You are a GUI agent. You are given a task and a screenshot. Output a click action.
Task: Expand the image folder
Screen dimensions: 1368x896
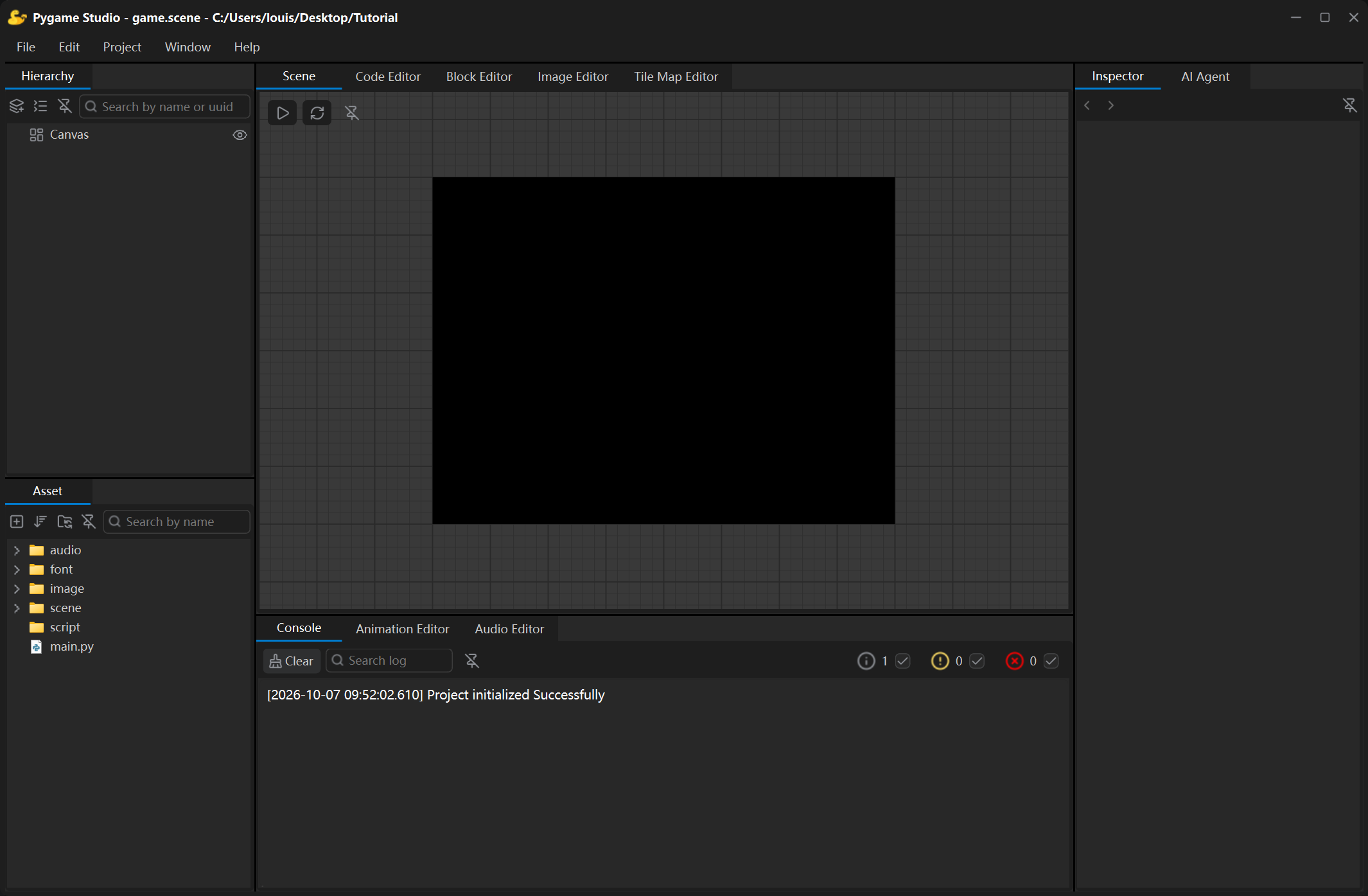(17, 589)
